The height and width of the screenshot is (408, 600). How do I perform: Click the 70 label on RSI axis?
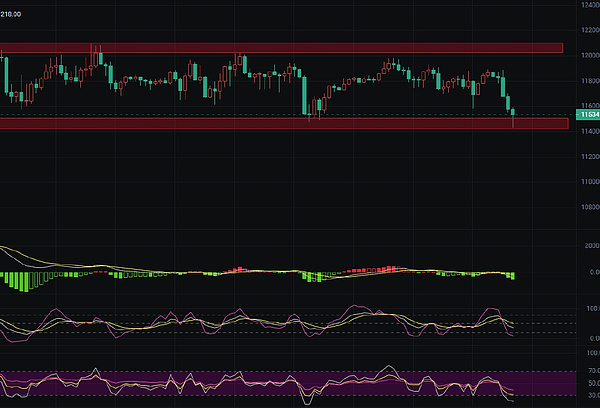tap(589, 372)
